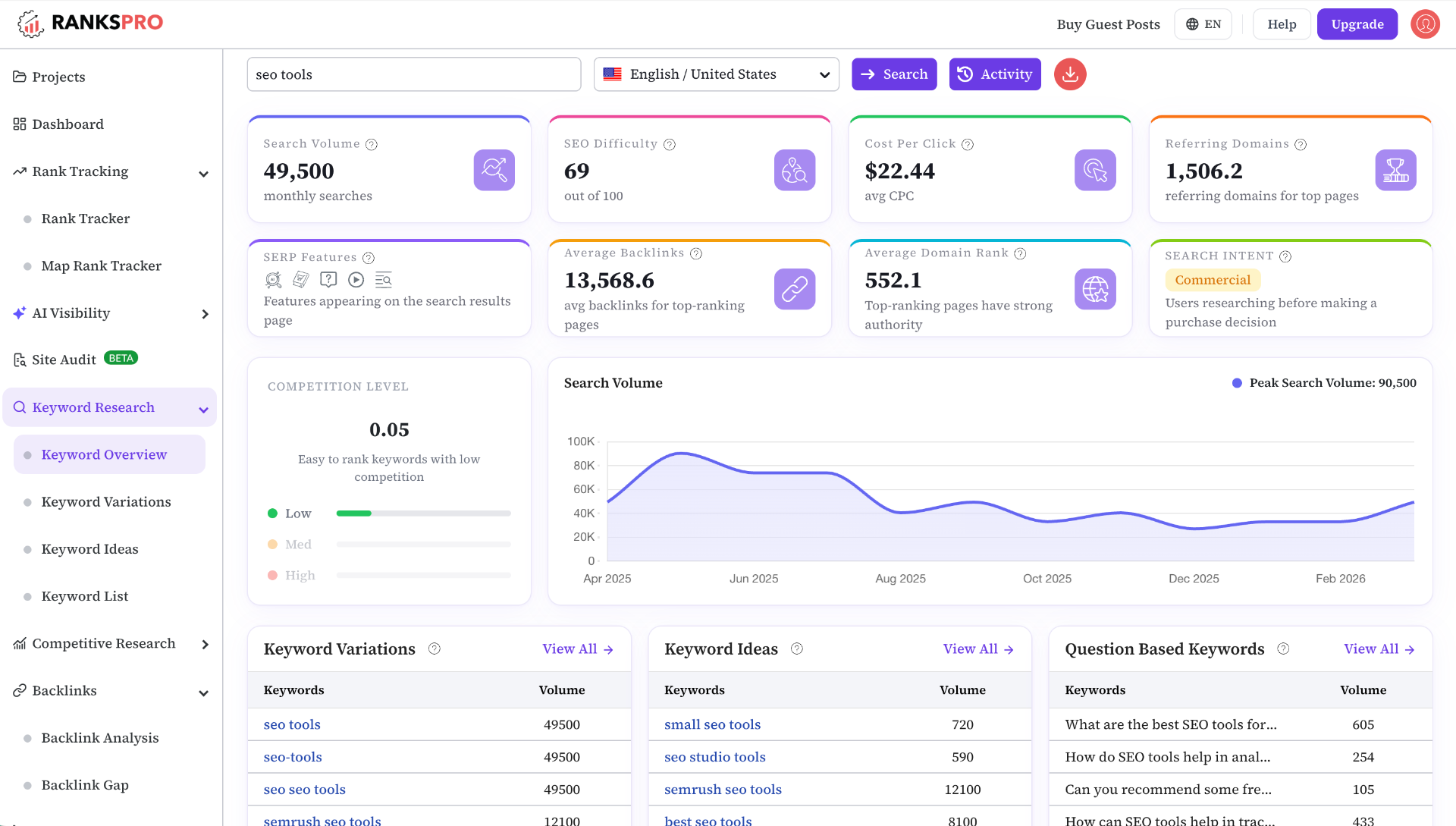1456x826 pixels.
Task: View All Keyword Ideas
Action: coord(978,649)
